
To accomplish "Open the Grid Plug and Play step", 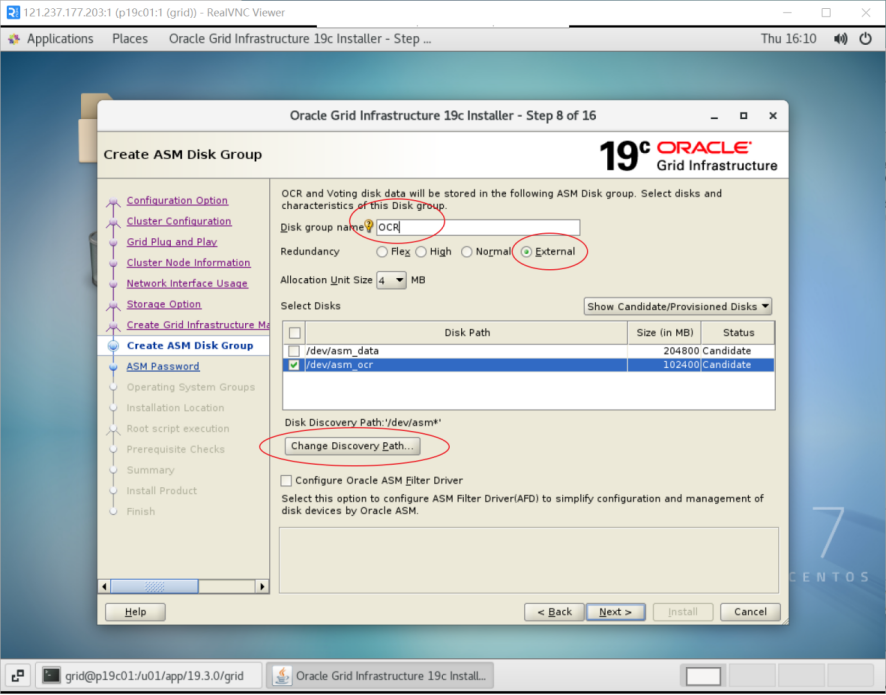I will (172, 242).
